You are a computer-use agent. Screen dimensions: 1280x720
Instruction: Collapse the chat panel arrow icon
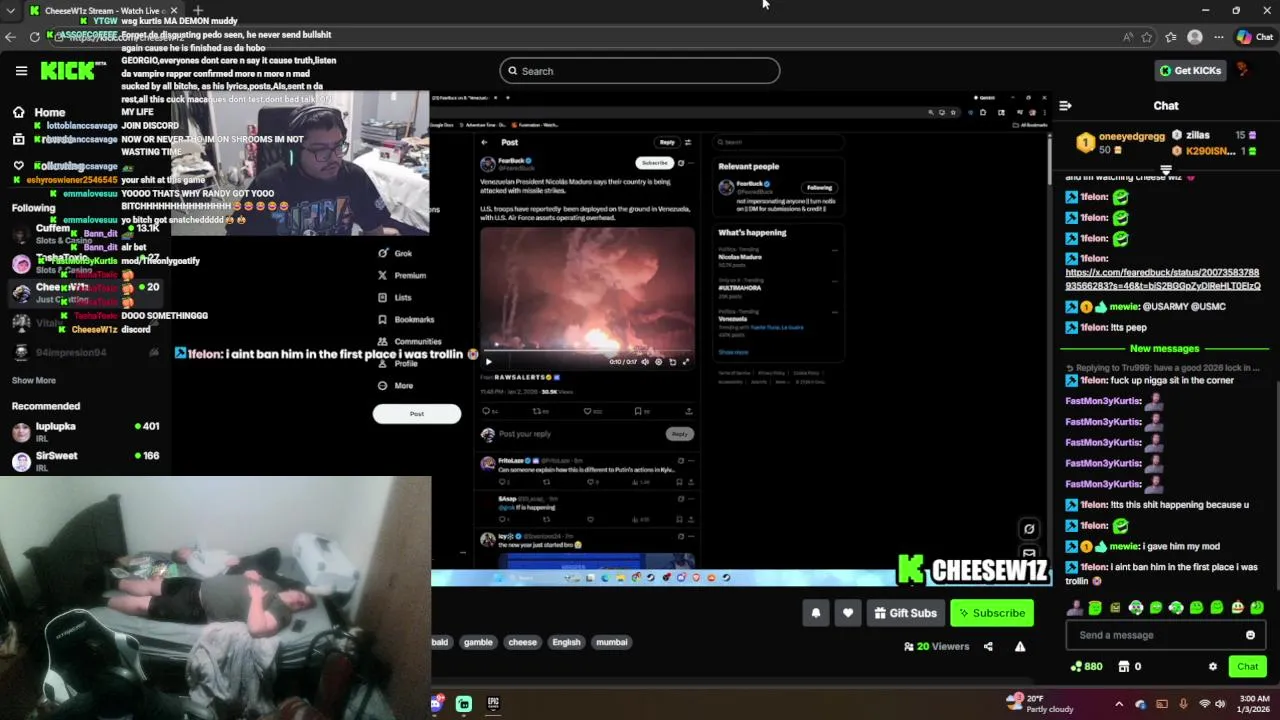coord(1066,105)
